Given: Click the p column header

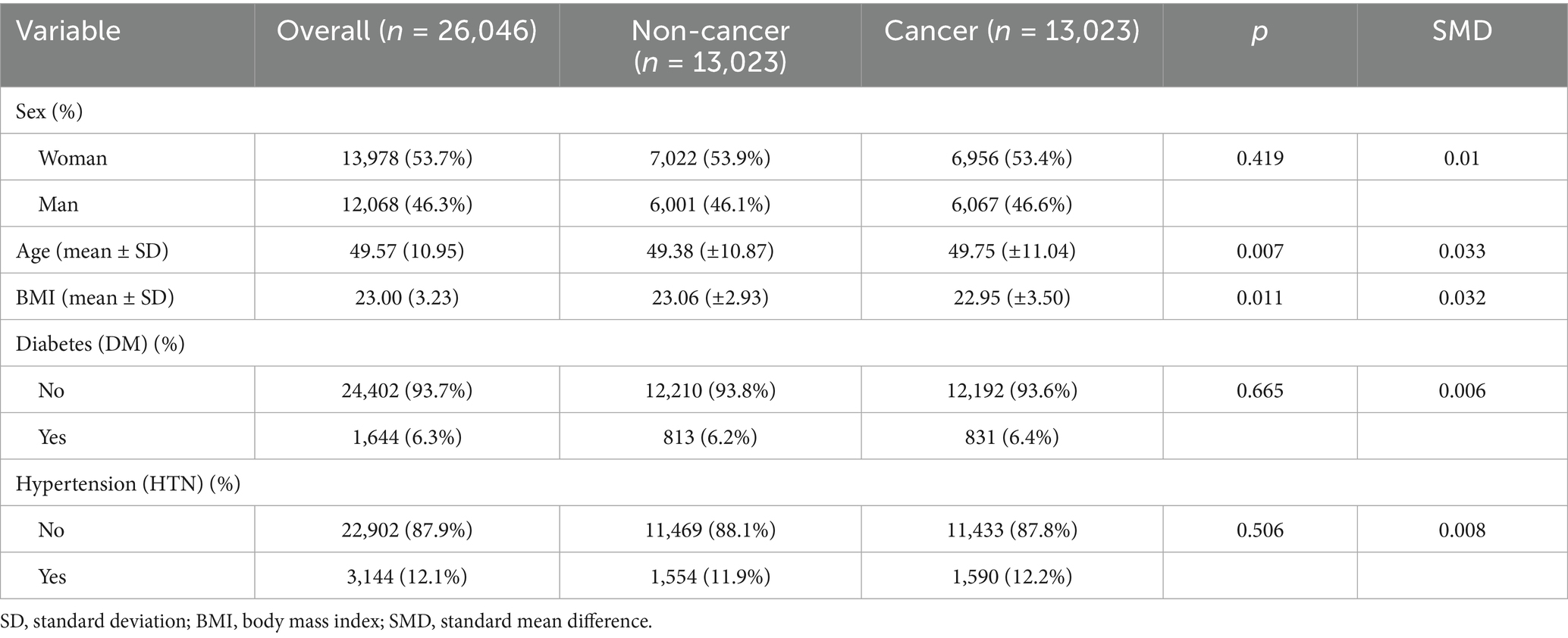Looking at the screenshot, I should [x=1259, y=31].
